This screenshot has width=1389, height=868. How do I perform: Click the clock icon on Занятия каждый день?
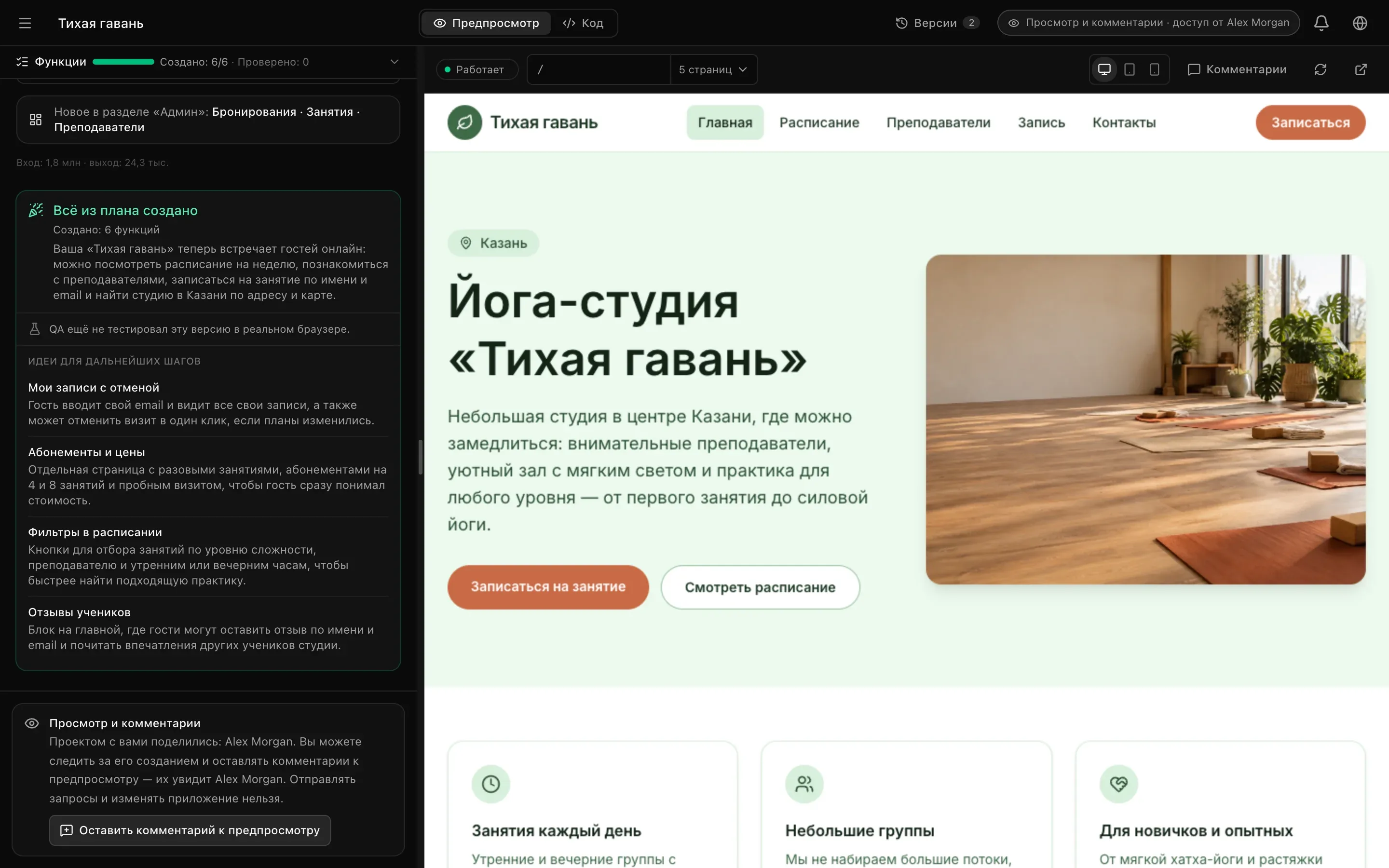point(491,784)
